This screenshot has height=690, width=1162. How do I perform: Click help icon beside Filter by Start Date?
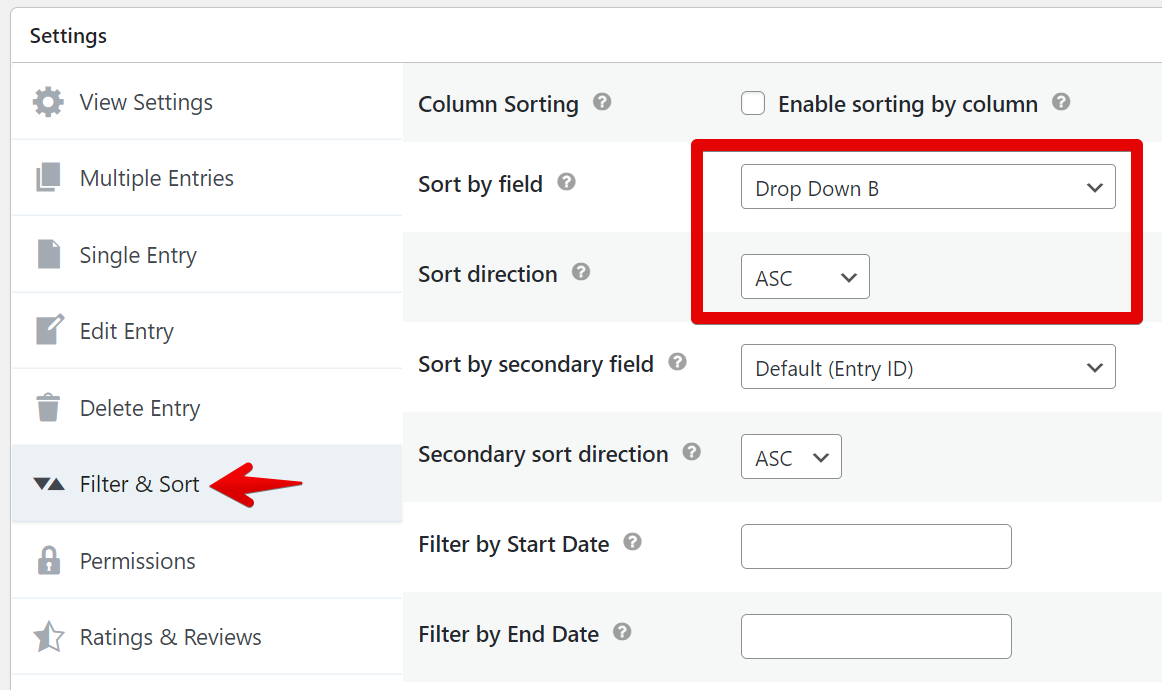pos(632,542)
